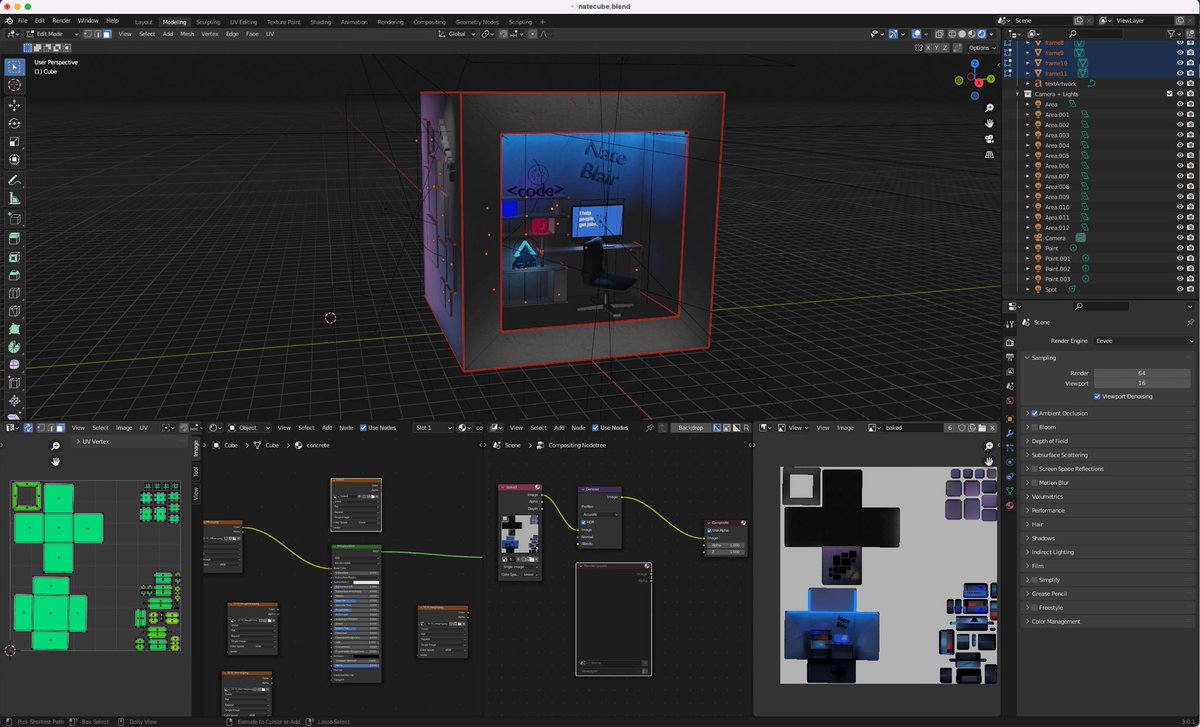Select the Move tool in viewport toolbar
Screen dimensions: 1200x727
14,105
